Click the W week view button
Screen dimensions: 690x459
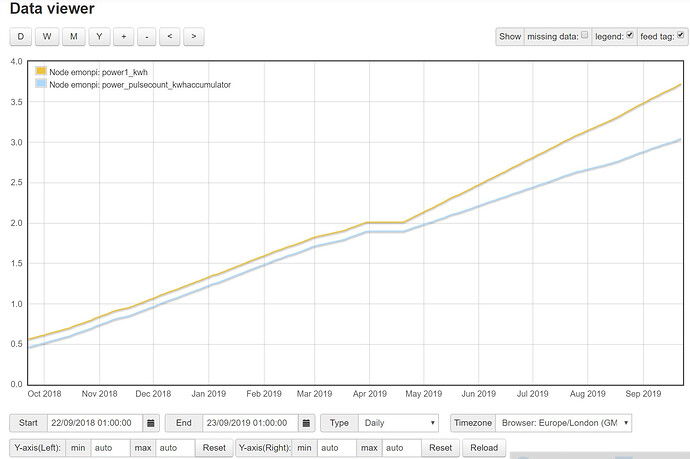47,37
